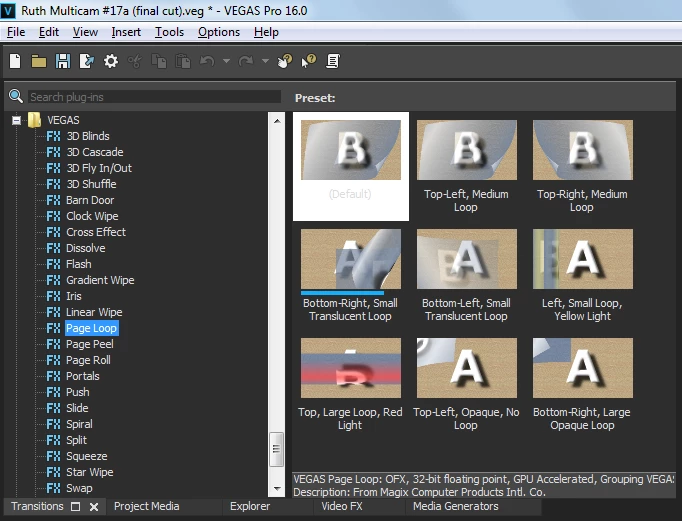Choose Top-Left, Medium Loop preset

click(x=467, y=150)
